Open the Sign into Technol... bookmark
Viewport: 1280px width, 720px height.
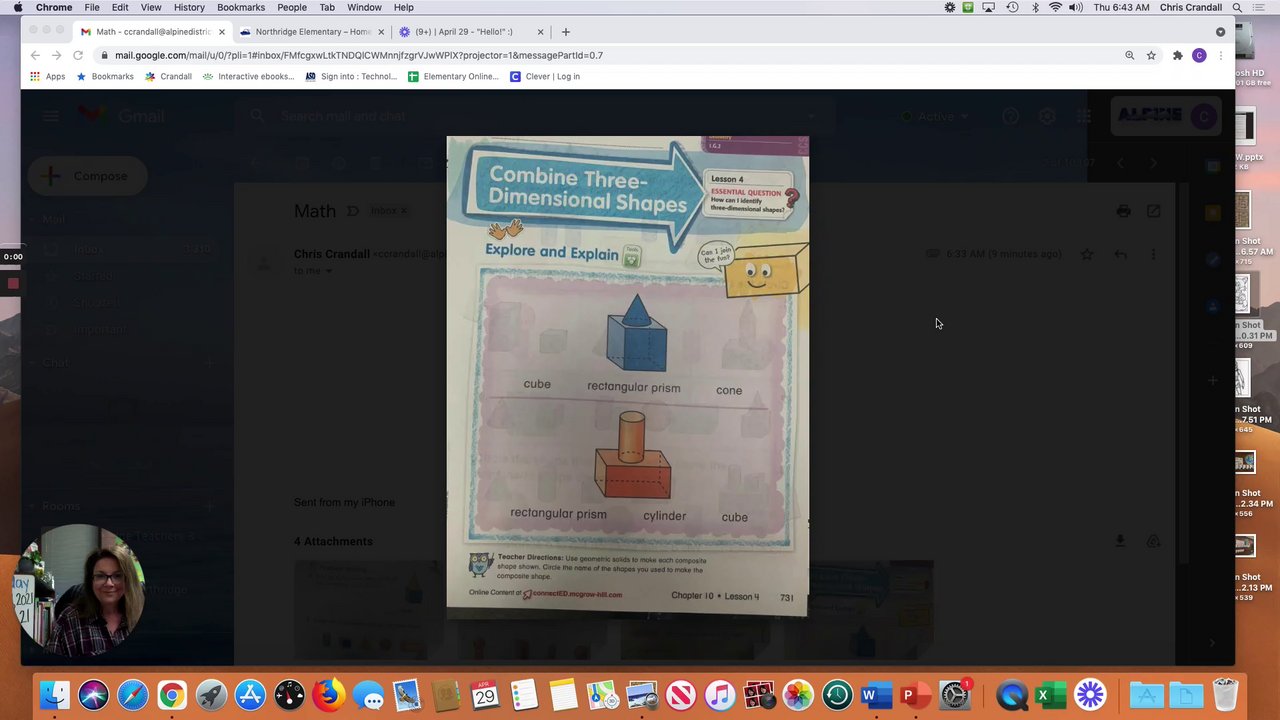click(351, 76)
